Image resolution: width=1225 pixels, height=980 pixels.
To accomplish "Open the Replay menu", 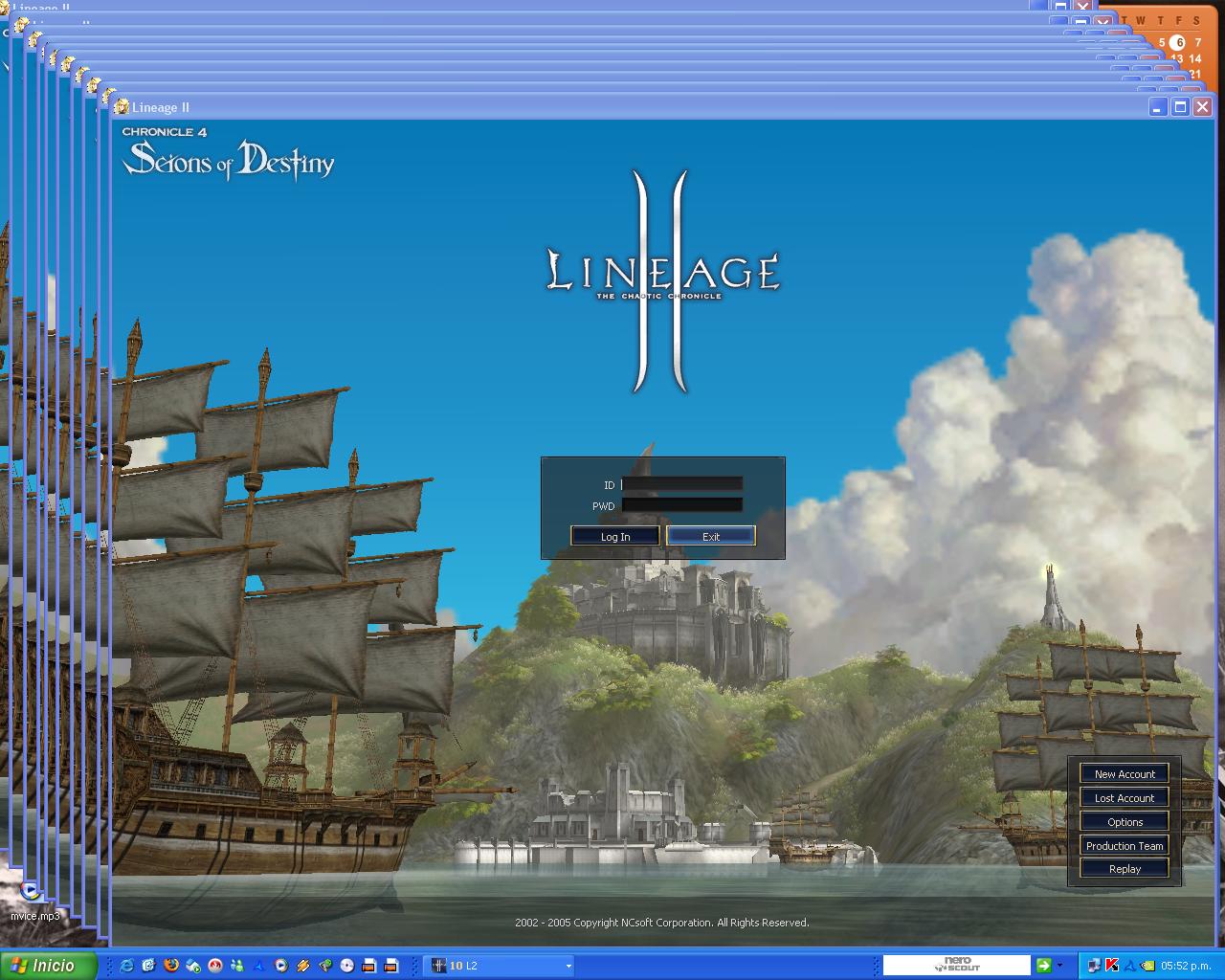I will point(1125,868).
